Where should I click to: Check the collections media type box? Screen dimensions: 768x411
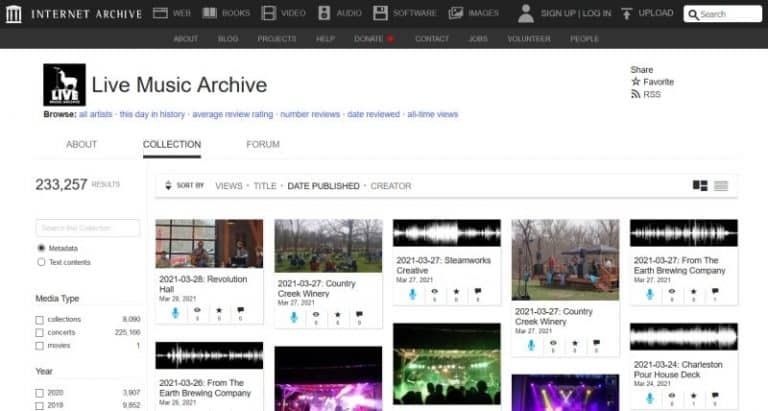coord(39,320)
